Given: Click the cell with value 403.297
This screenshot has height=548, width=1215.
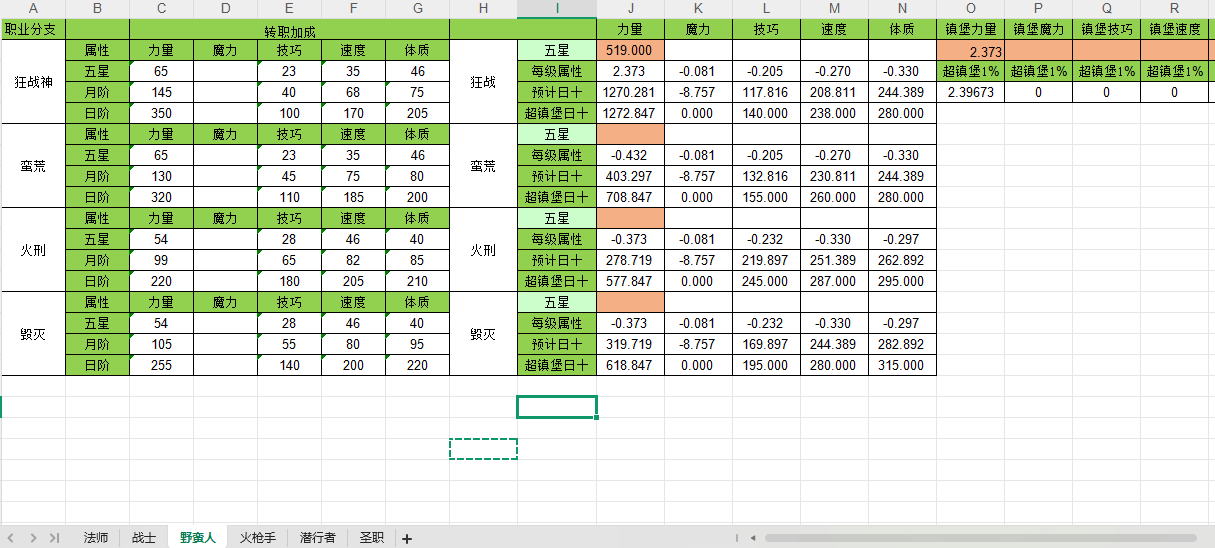Looking at the screenshot, I should [630, 176].
